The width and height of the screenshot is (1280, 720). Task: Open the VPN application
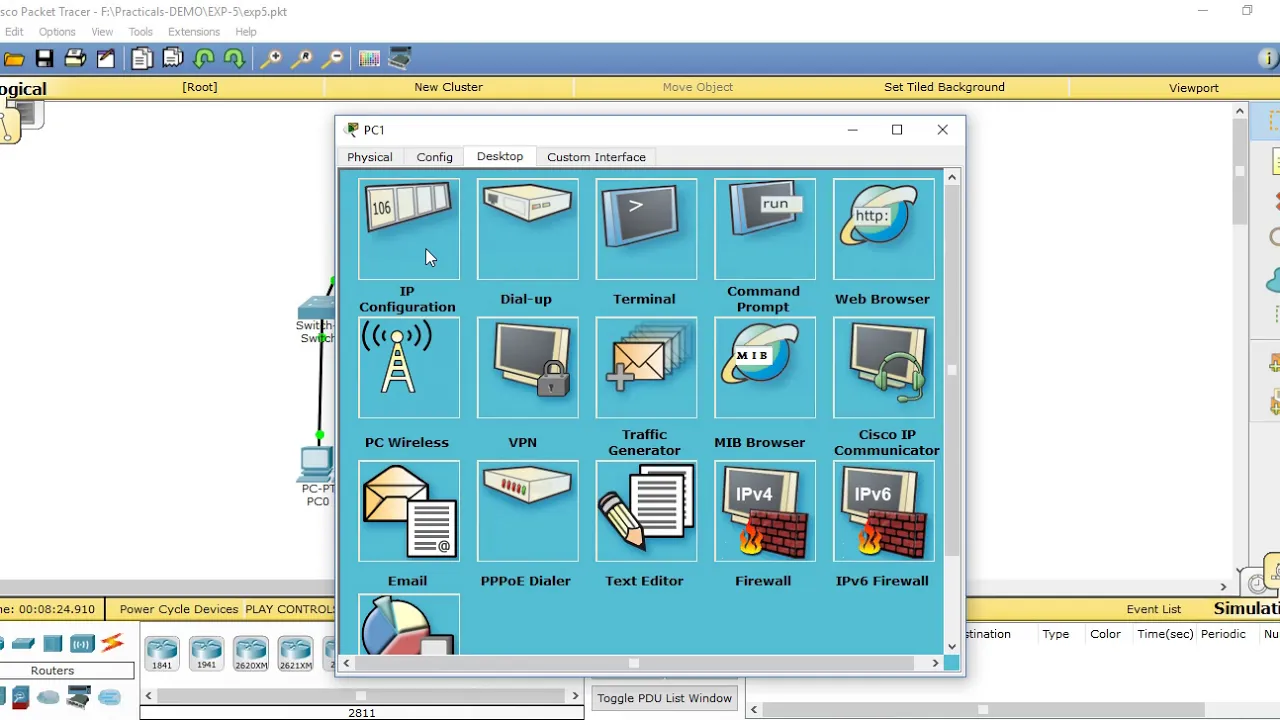tap(528, 367)
